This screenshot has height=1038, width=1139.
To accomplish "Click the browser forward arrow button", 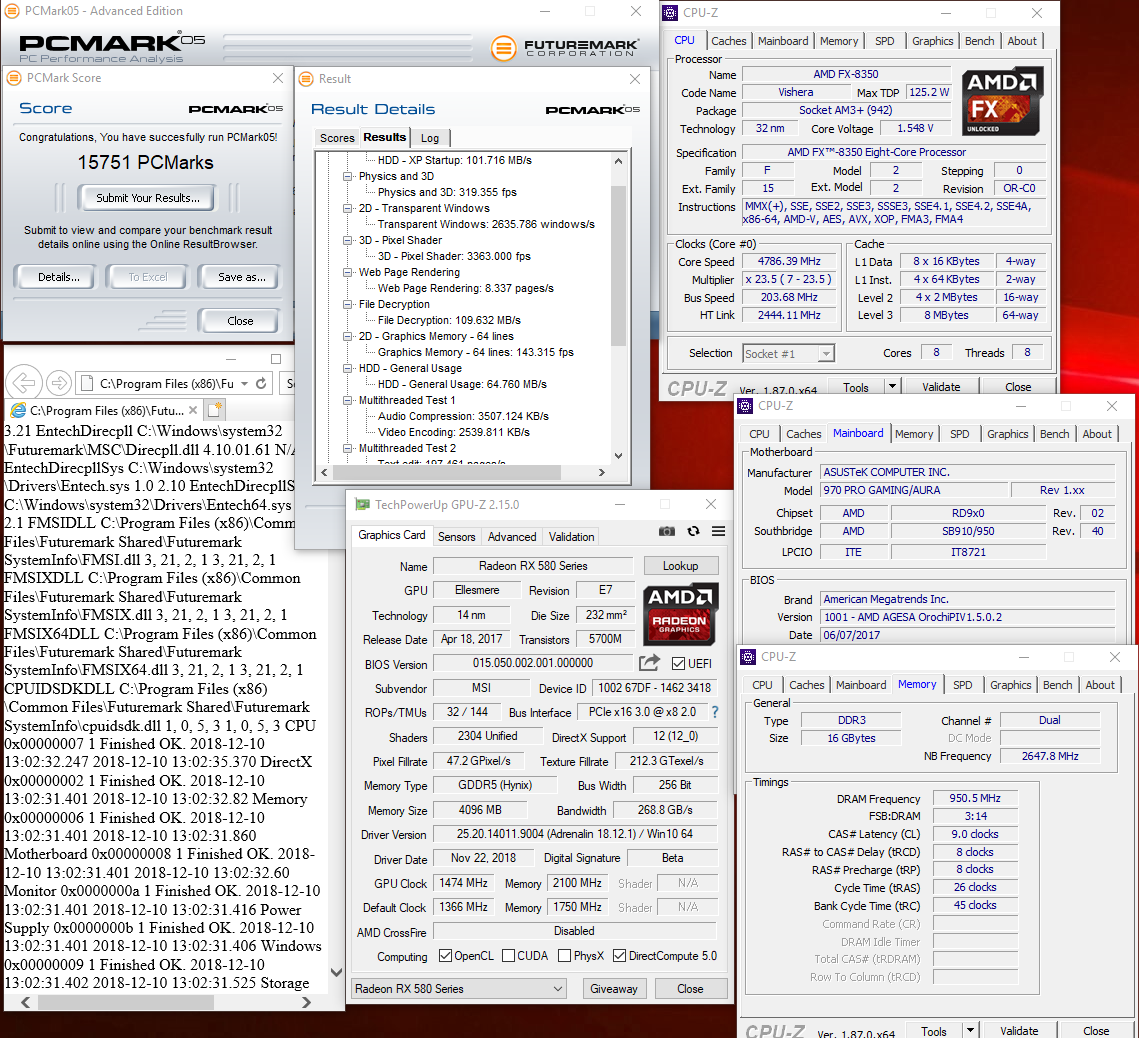I will pos(58,383).
